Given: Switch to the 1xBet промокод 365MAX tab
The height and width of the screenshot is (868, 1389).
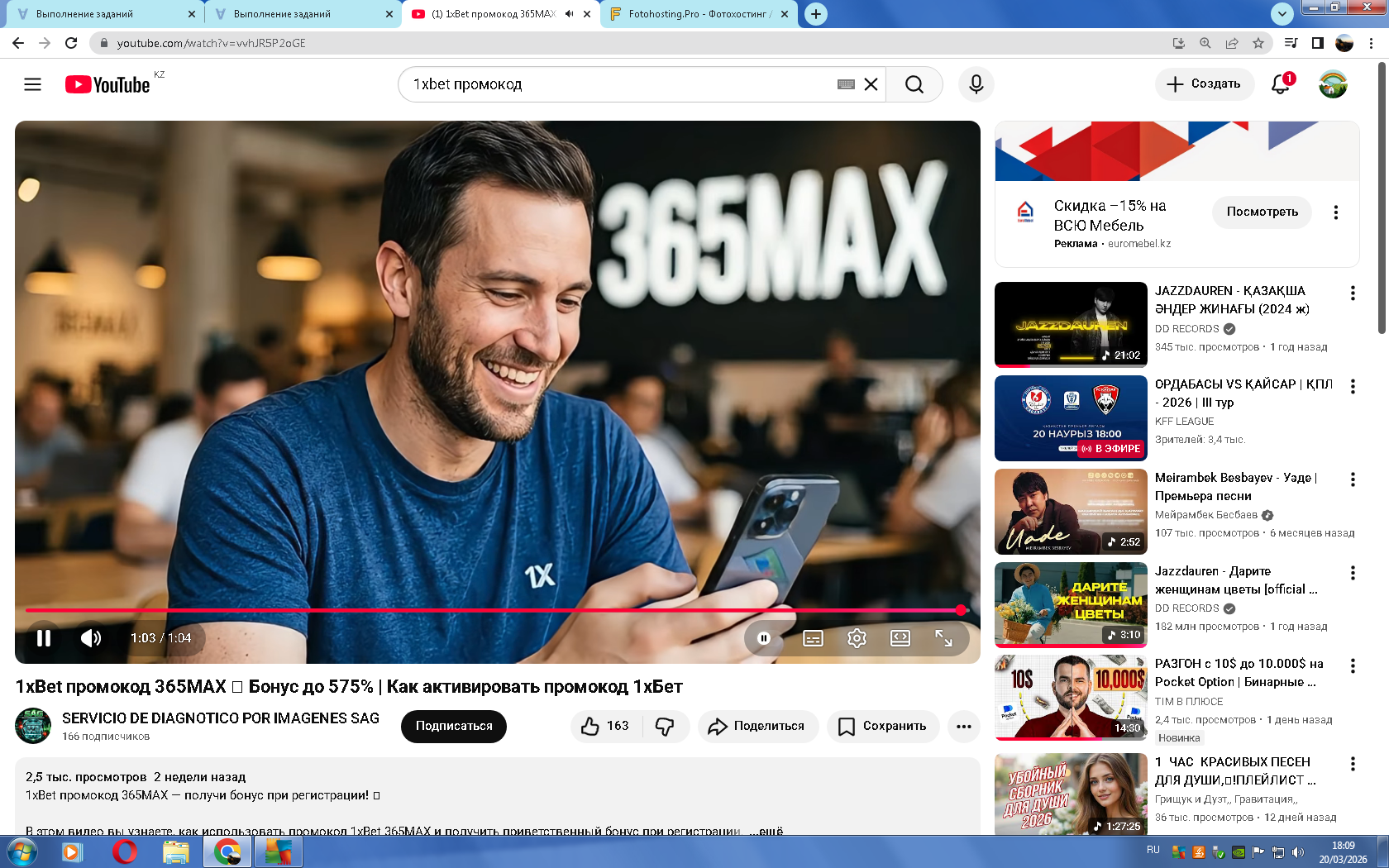Looking at the screenshot, I should tap(494, 14).
